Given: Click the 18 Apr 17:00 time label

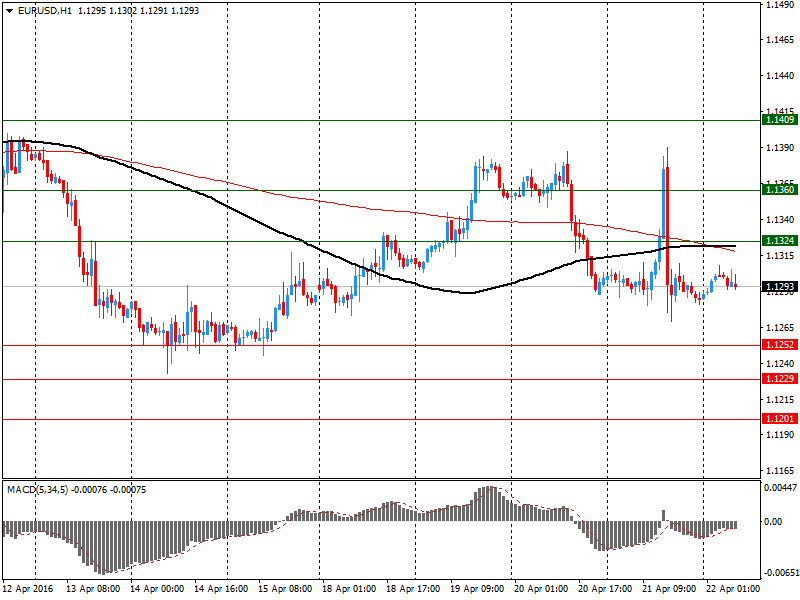Looking at the screenshot, I should (413, 589).
